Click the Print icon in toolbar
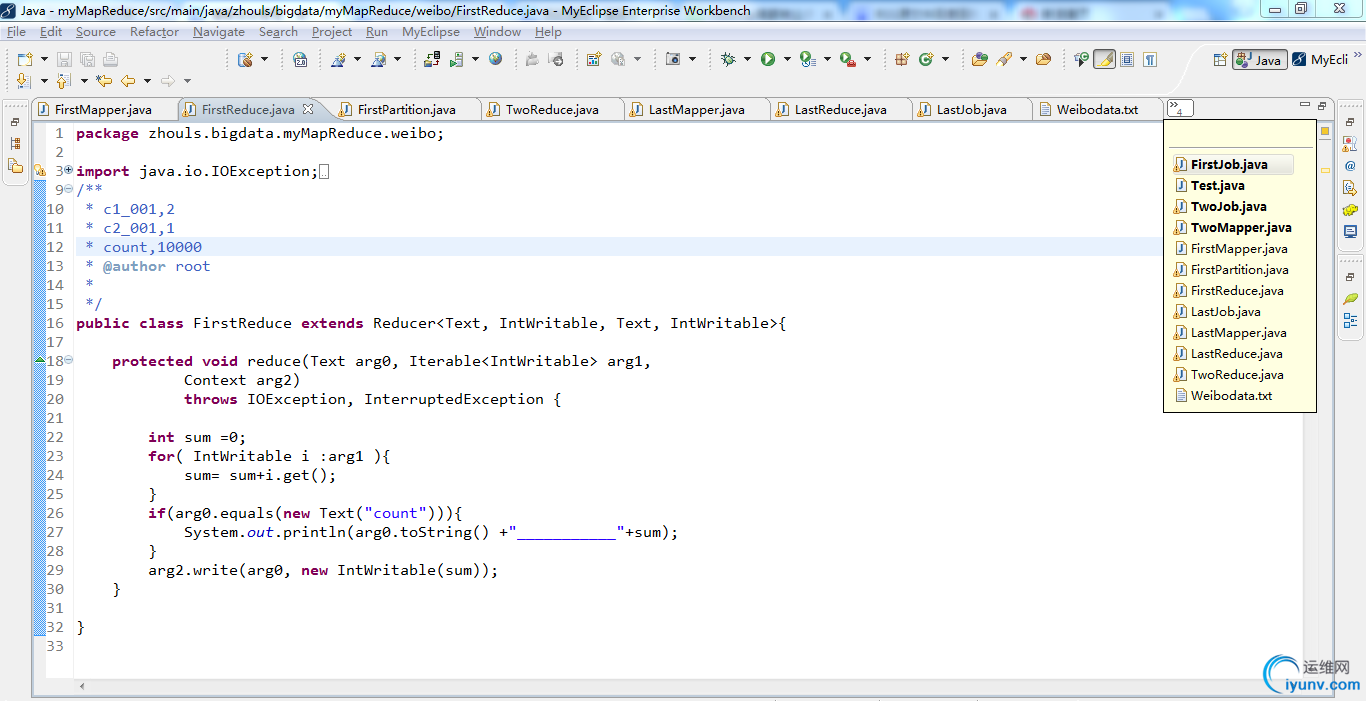This screenshot has height=701, width=1366. [x=110, y=59]
